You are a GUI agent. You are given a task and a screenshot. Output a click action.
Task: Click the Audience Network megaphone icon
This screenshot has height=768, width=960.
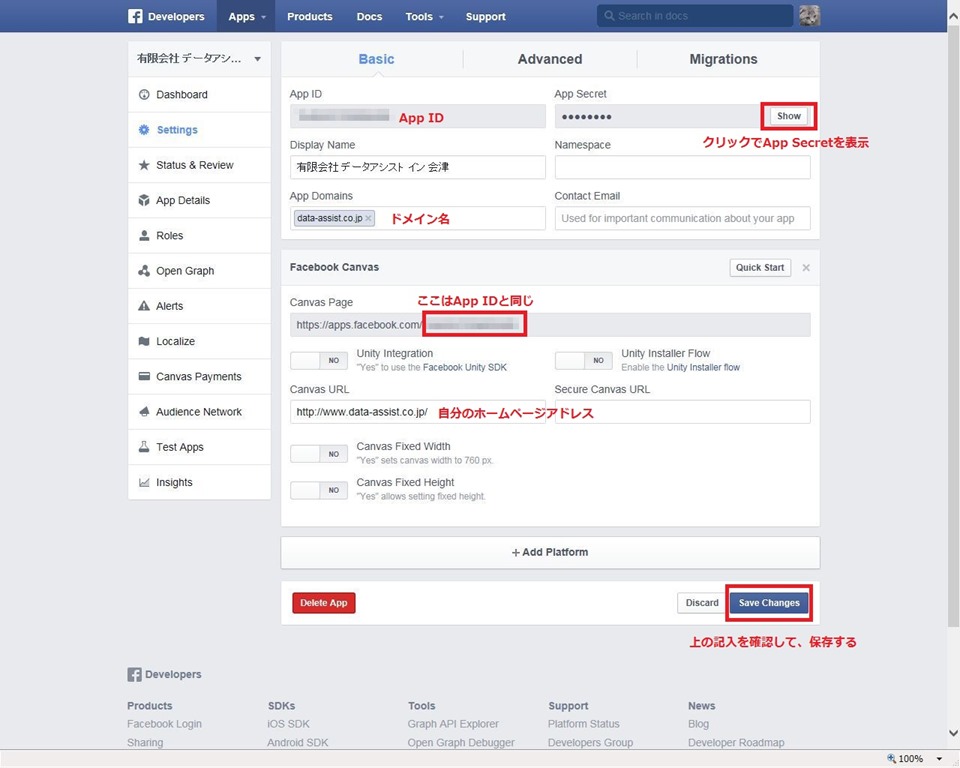[144, 412]
